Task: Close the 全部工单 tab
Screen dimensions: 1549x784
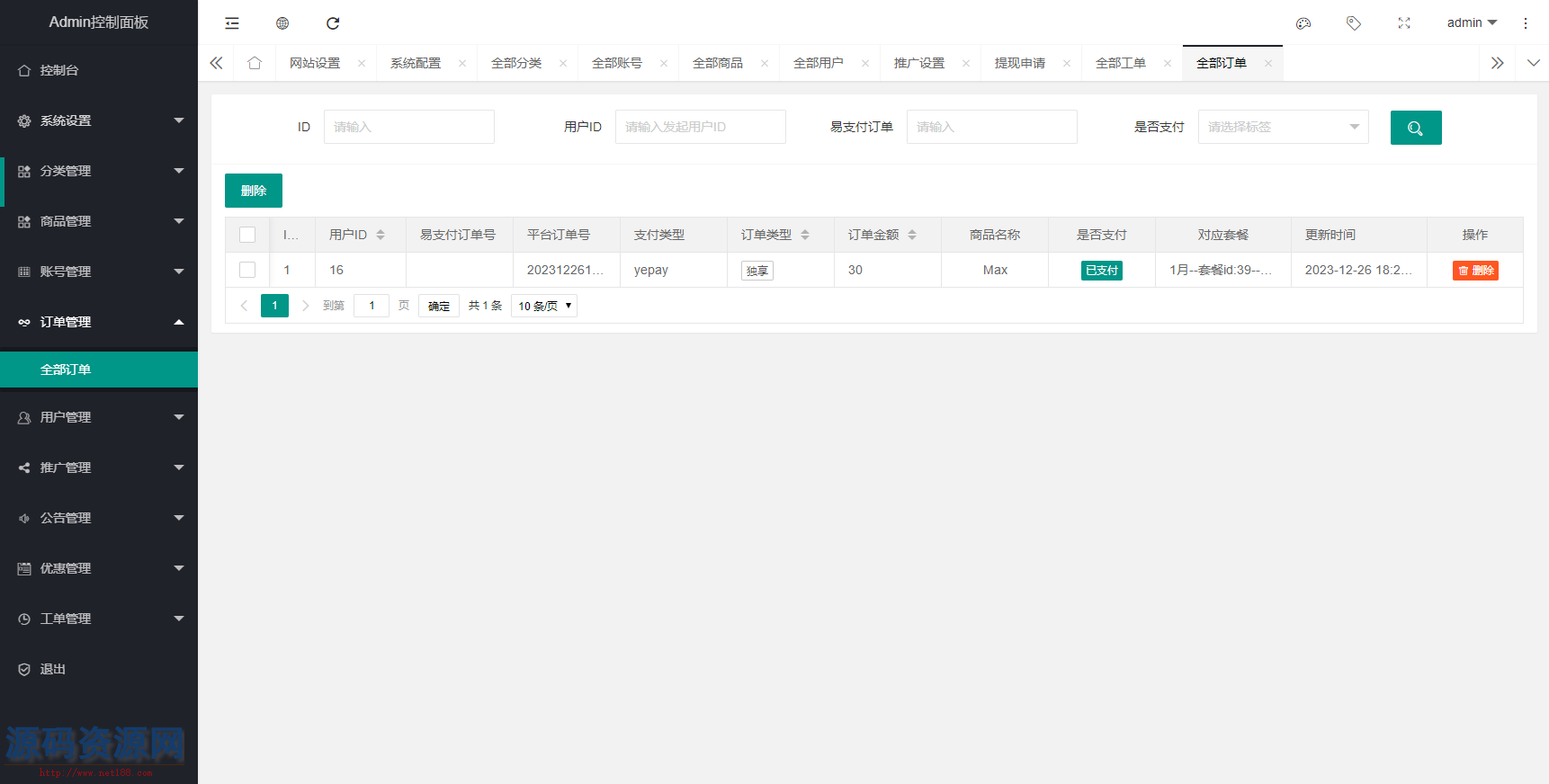Action: [x=1168, y=63]
